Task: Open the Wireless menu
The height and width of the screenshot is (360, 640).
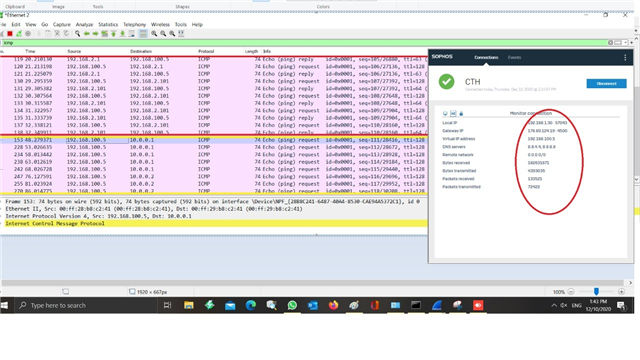Action: tap(160, 24)
